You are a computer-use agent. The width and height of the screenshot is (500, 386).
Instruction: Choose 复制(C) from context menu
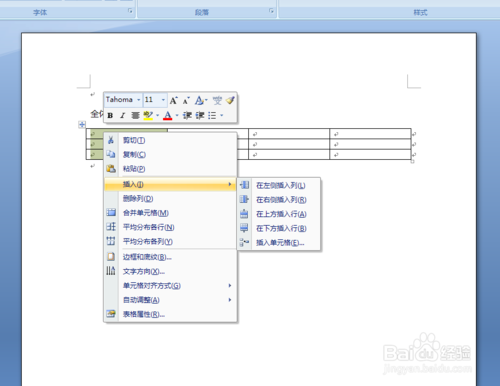click(x=171, y=154)
